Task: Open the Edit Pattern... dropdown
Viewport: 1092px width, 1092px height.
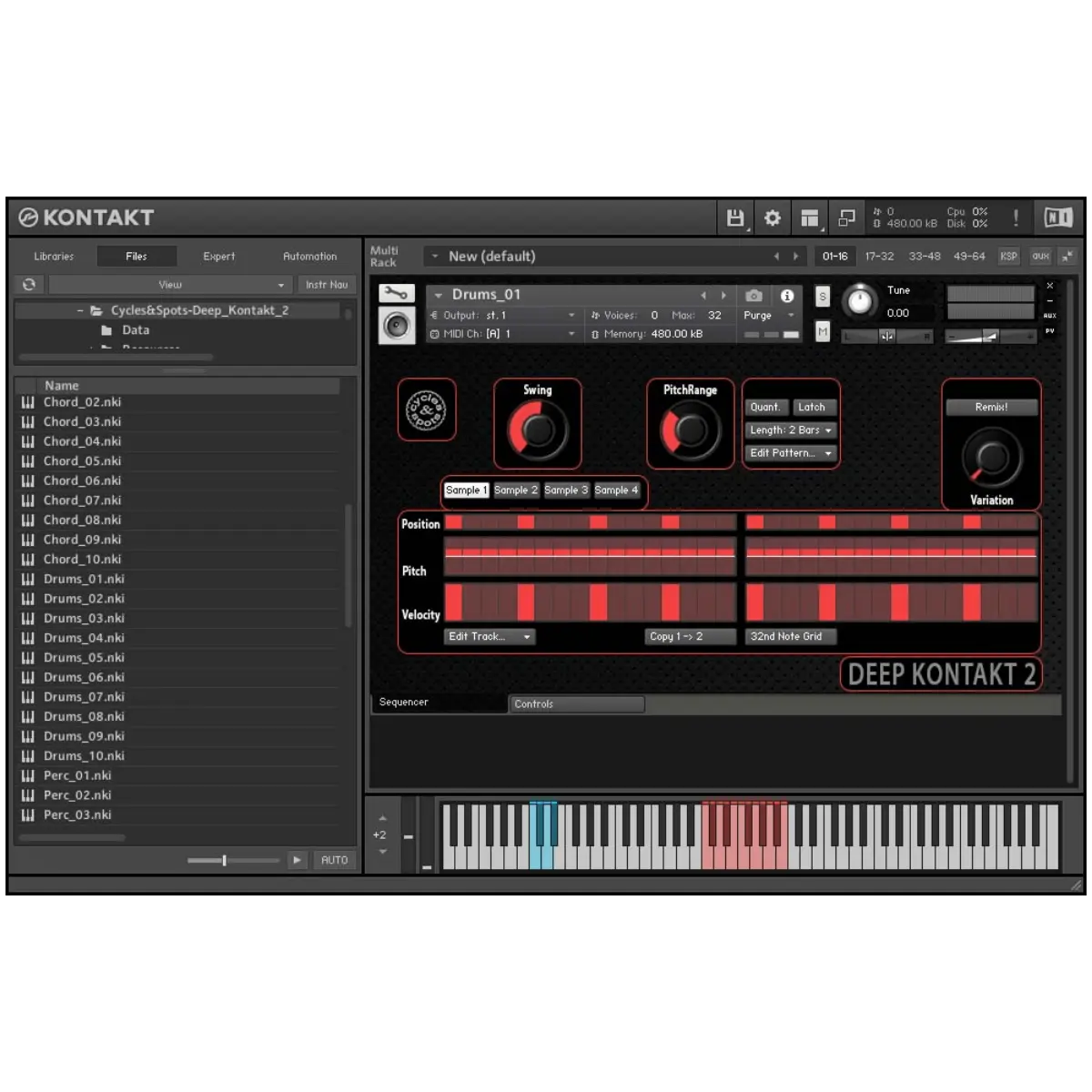Action: [x=791, y=453]
